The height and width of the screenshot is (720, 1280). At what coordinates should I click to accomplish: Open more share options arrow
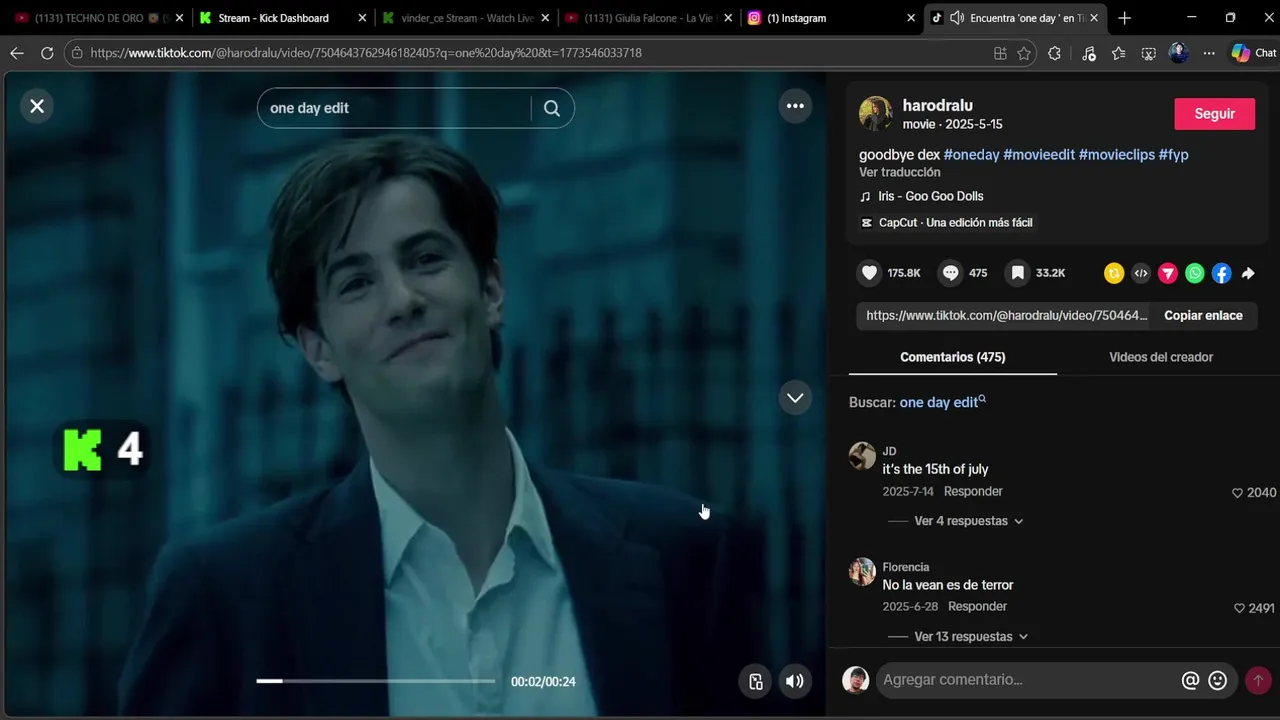coord(1248,273)
